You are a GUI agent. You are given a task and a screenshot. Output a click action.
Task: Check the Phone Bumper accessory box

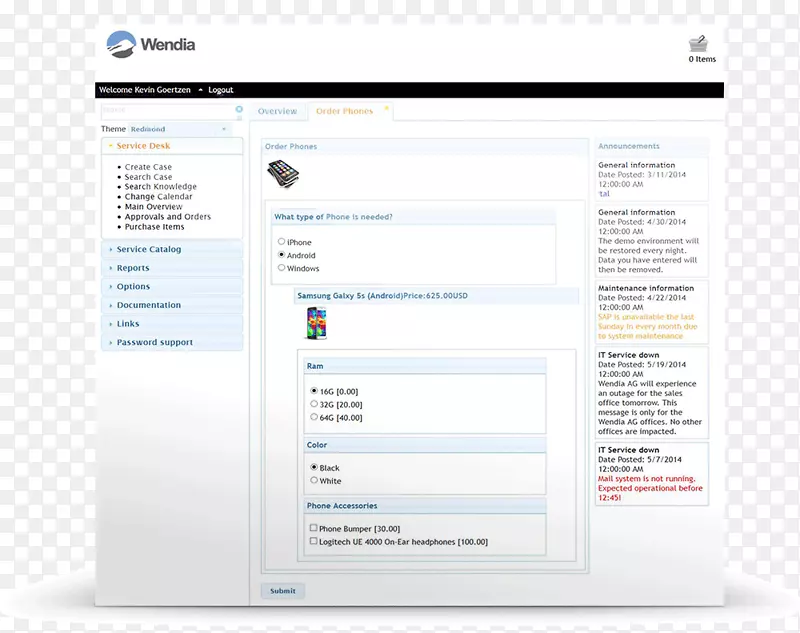(x=314, y=528)
